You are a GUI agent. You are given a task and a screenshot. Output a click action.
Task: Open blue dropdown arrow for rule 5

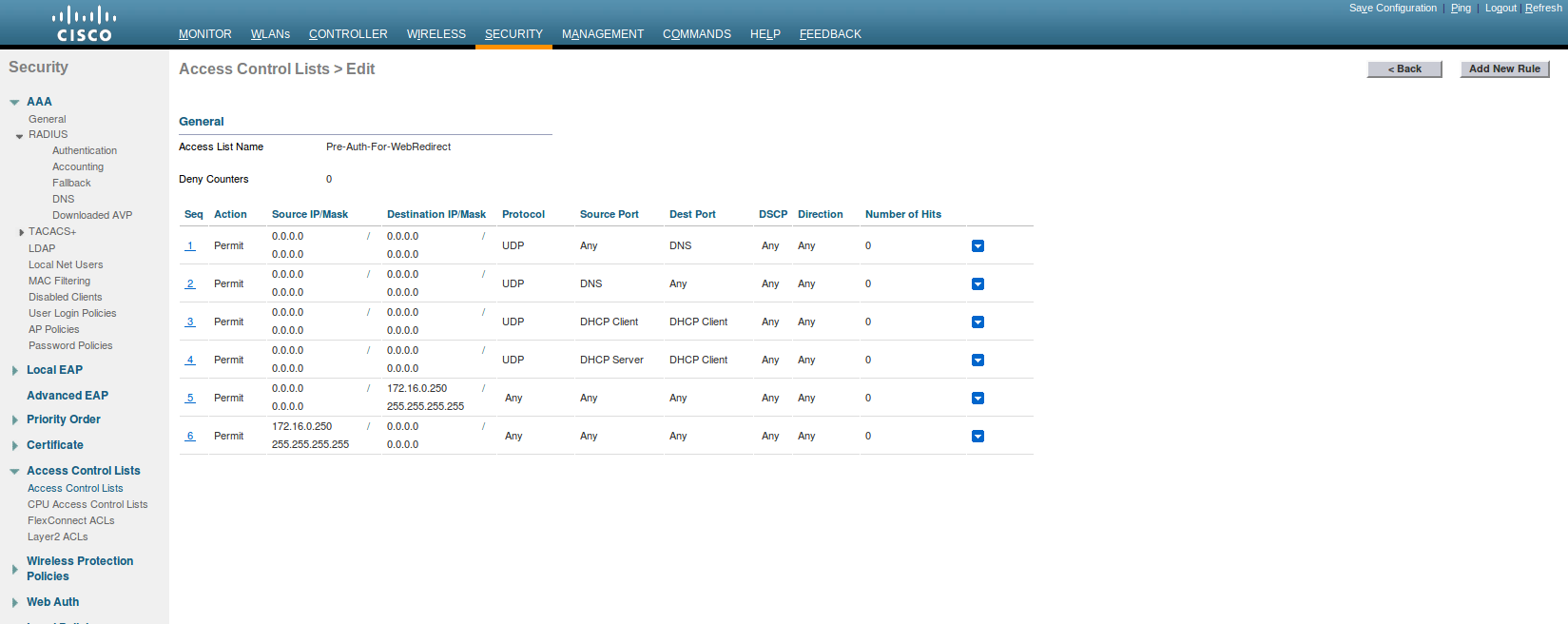pyautogui.click(x=978, y=399)
